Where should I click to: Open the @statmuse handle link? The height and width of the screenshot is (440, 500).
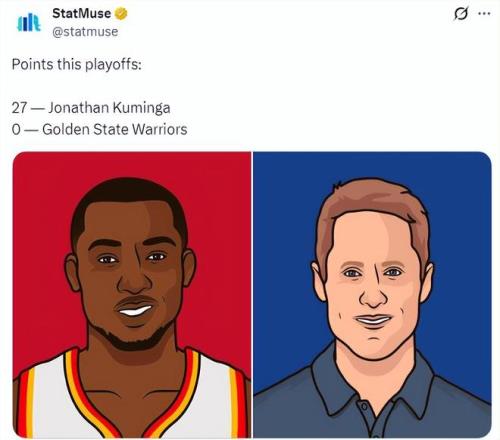[x=85, y=32]
